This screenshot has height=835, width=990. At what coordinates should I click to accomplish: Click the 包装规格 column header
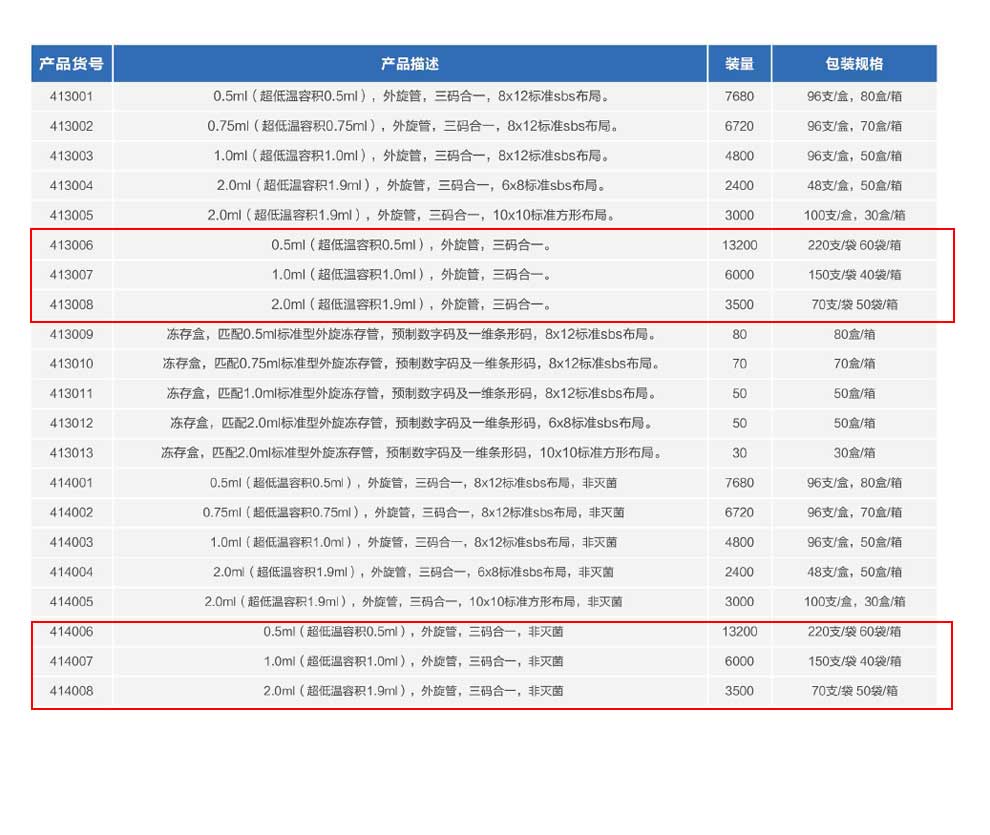854,64
